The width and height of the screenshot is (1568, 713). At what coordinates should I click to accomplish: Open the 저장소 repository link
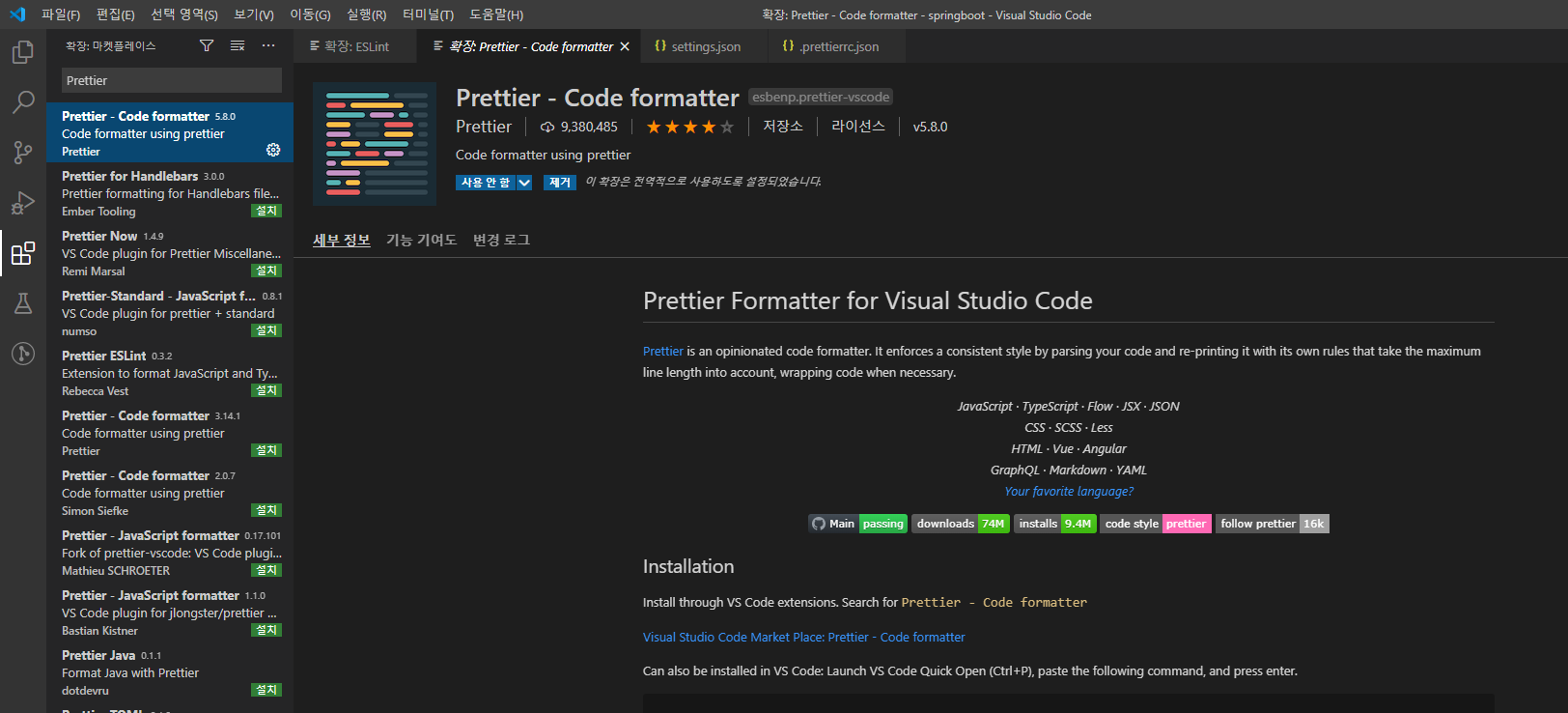[783, 127]
